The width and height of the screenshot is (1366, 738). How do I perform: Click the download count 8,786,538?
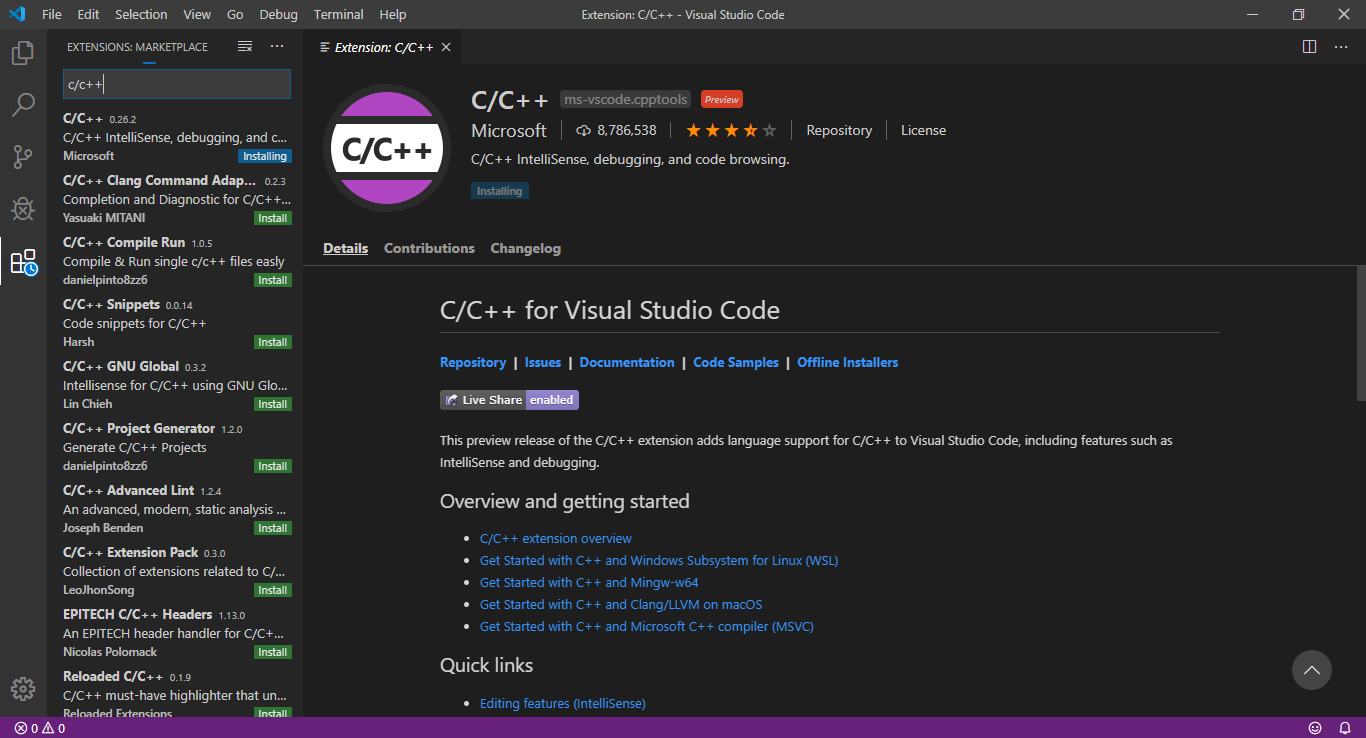pyautogui.click(x=617, y=130)
